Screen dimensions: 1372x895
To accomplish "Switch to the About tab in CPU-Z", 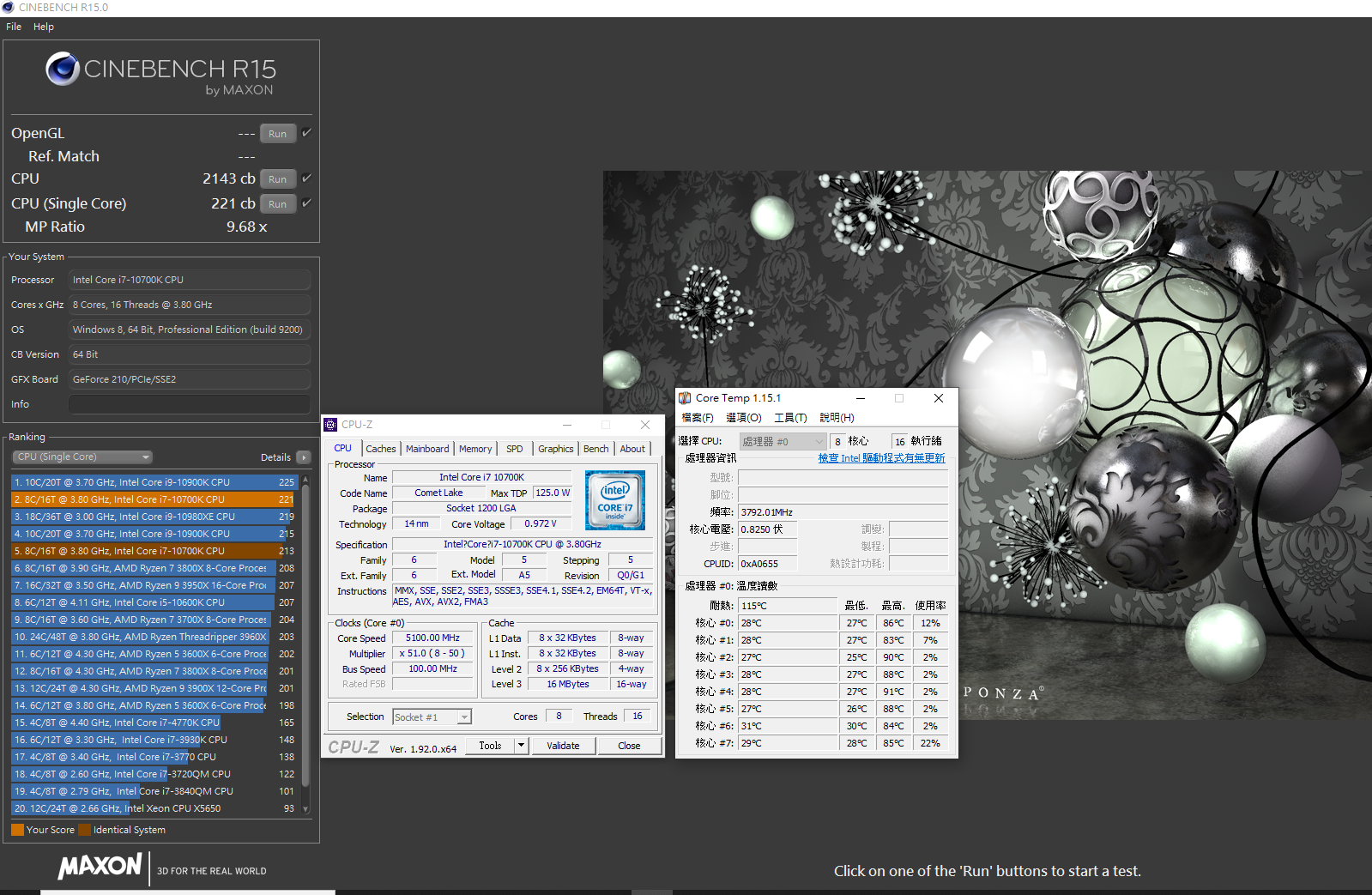I will 632,449.
